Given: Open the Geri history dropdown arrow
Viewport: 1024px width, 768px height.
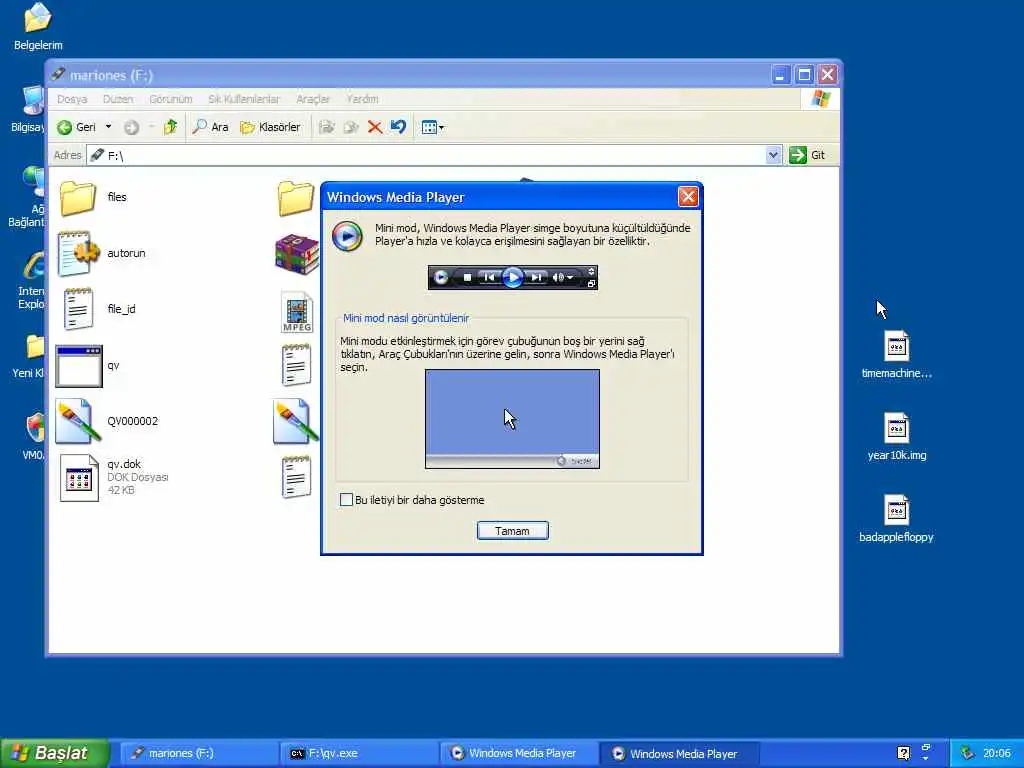Looking at the screenshot, I should (108, 127).
